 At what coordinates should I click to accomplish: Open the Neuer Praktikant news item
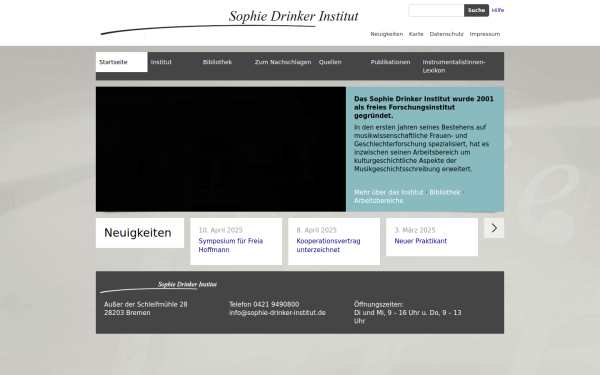[421, 241]
